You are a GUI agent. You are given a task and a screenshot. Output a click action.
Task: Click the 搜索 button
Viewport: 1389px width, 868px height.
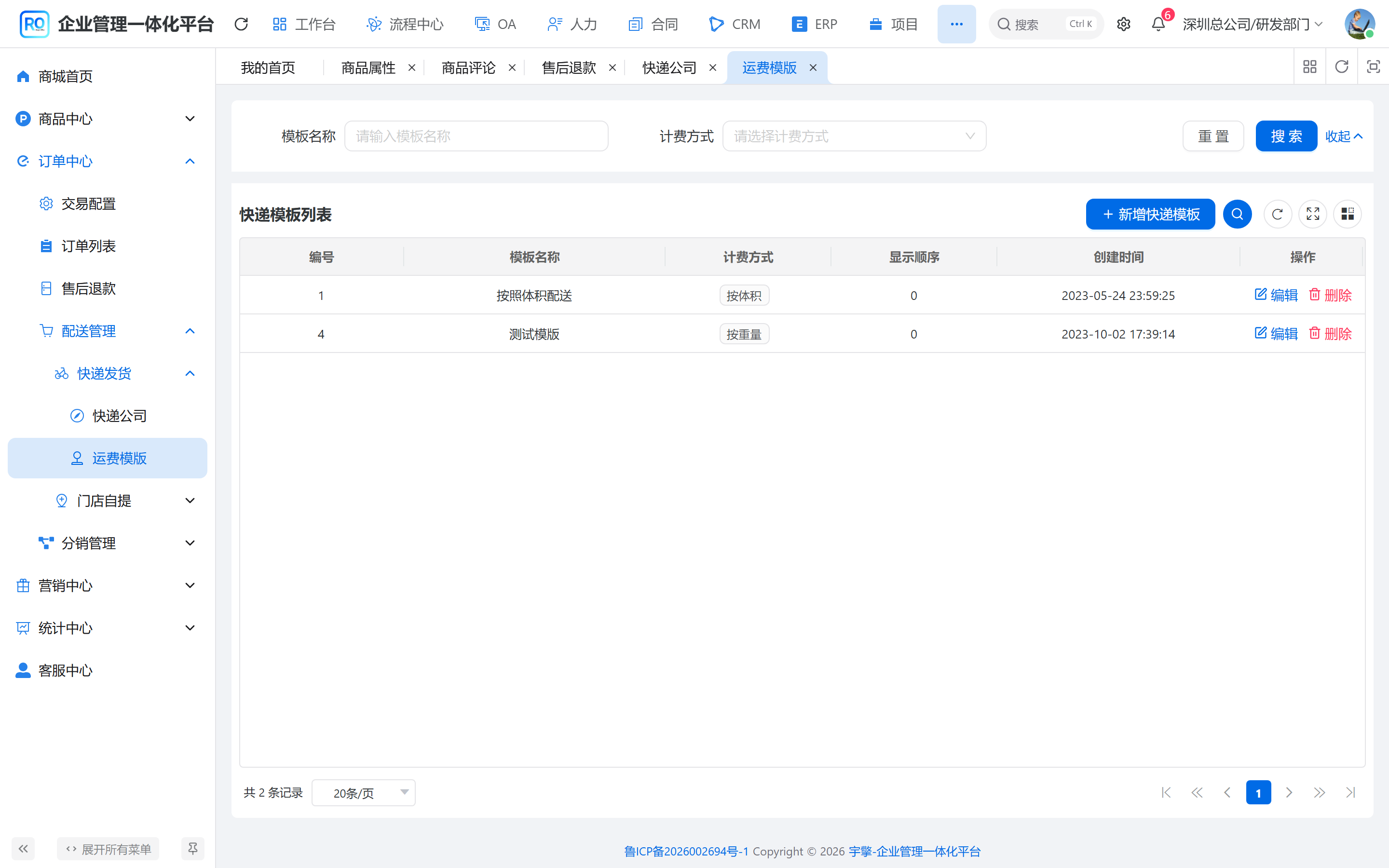pyautogui.click(x=1286, y=136)
